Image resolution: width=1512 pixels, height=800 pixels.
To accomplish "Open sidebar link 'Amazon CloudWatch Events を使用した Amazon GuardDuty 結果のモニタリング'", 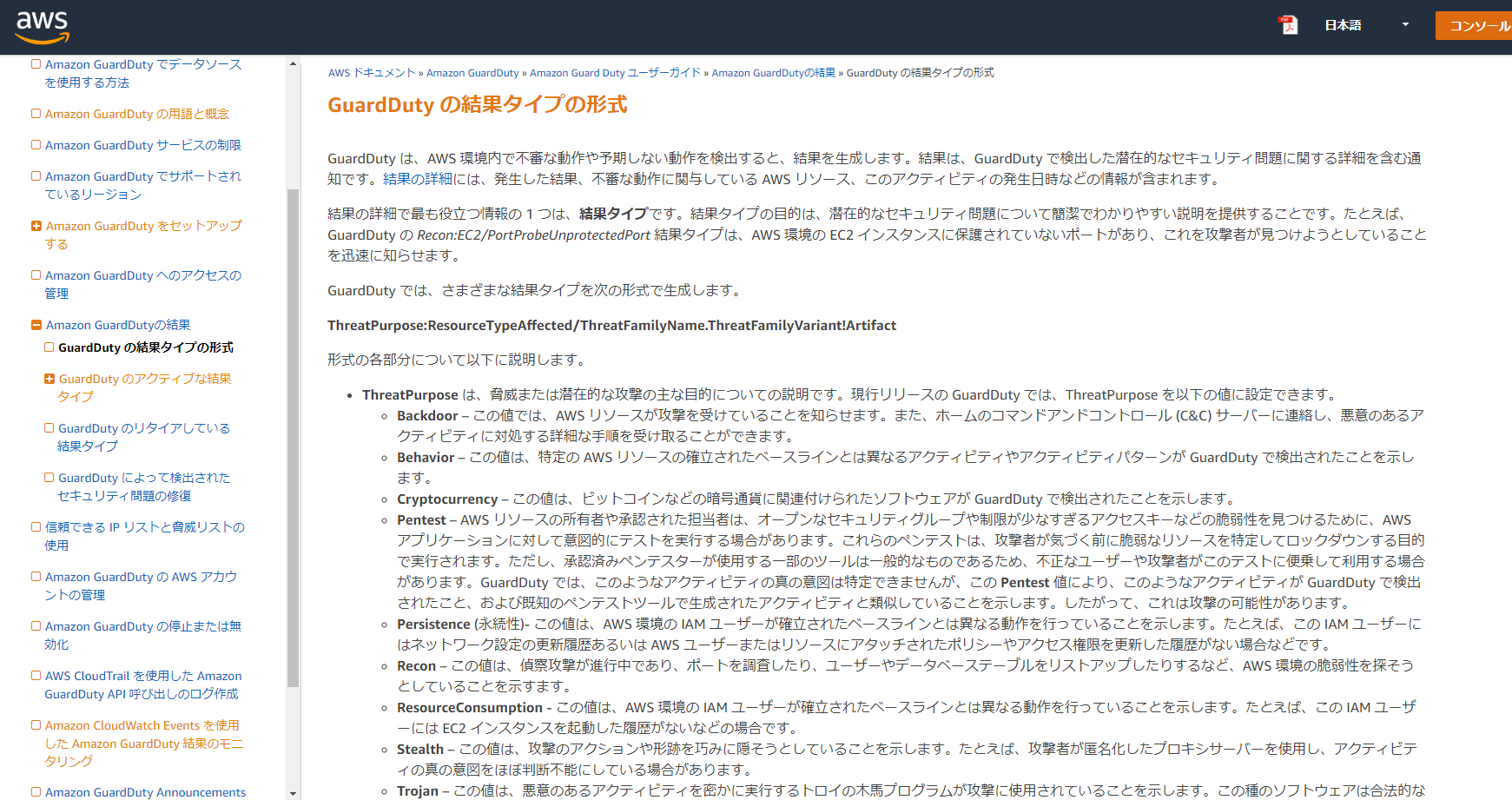I will click(x=144, y=743).
